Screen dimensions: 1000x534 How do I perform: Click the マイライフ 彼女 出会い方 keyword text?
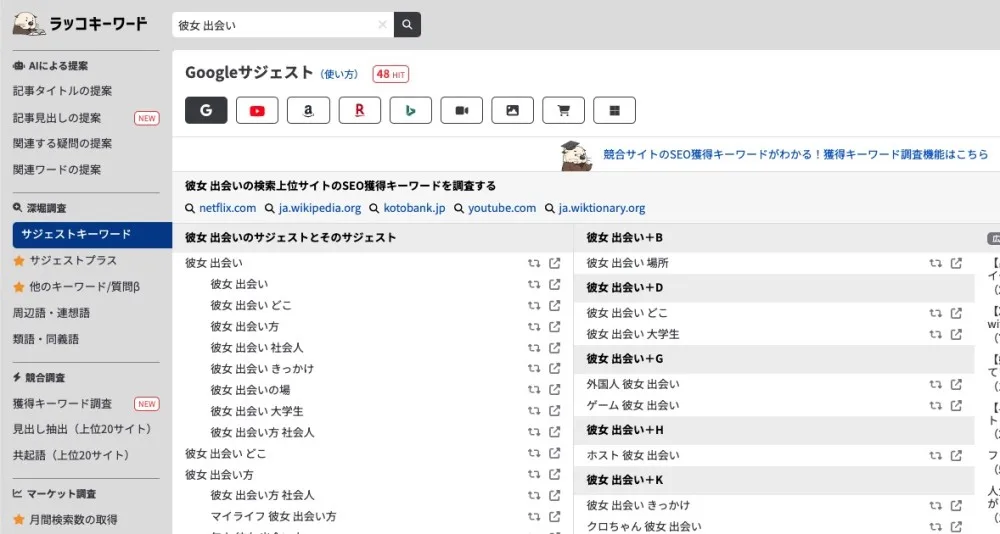(274, 516)
